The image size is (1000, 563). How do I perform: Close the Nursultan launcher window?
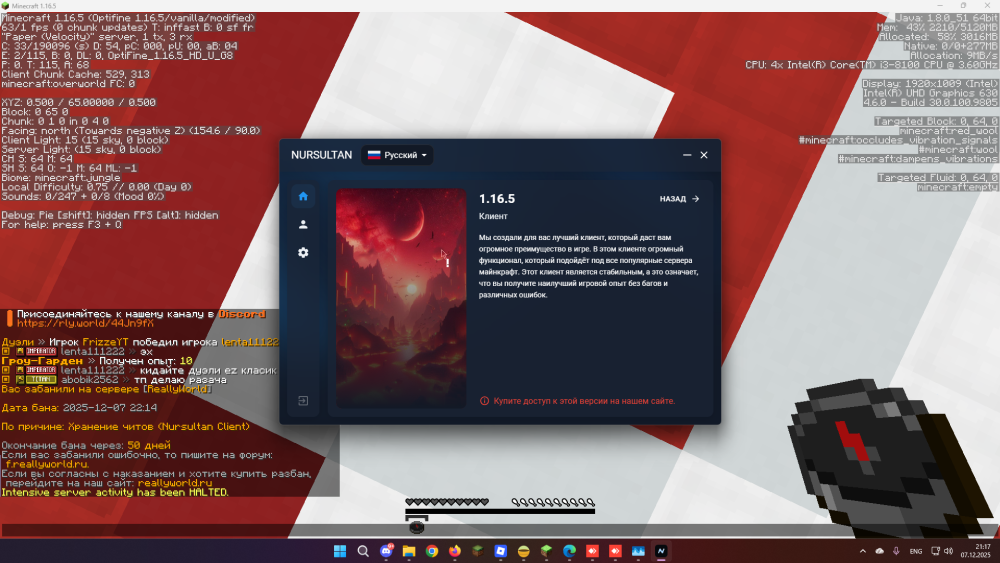(704, 155)
